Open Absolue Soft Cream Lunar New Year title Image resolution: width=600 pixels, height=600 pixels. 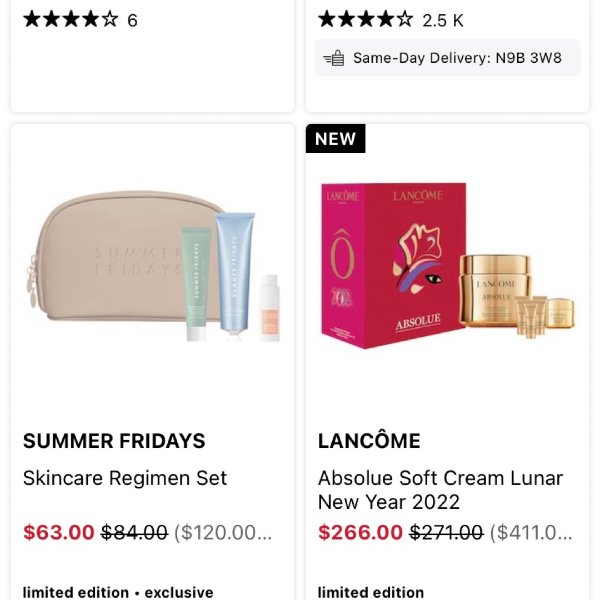click(440, 490)
